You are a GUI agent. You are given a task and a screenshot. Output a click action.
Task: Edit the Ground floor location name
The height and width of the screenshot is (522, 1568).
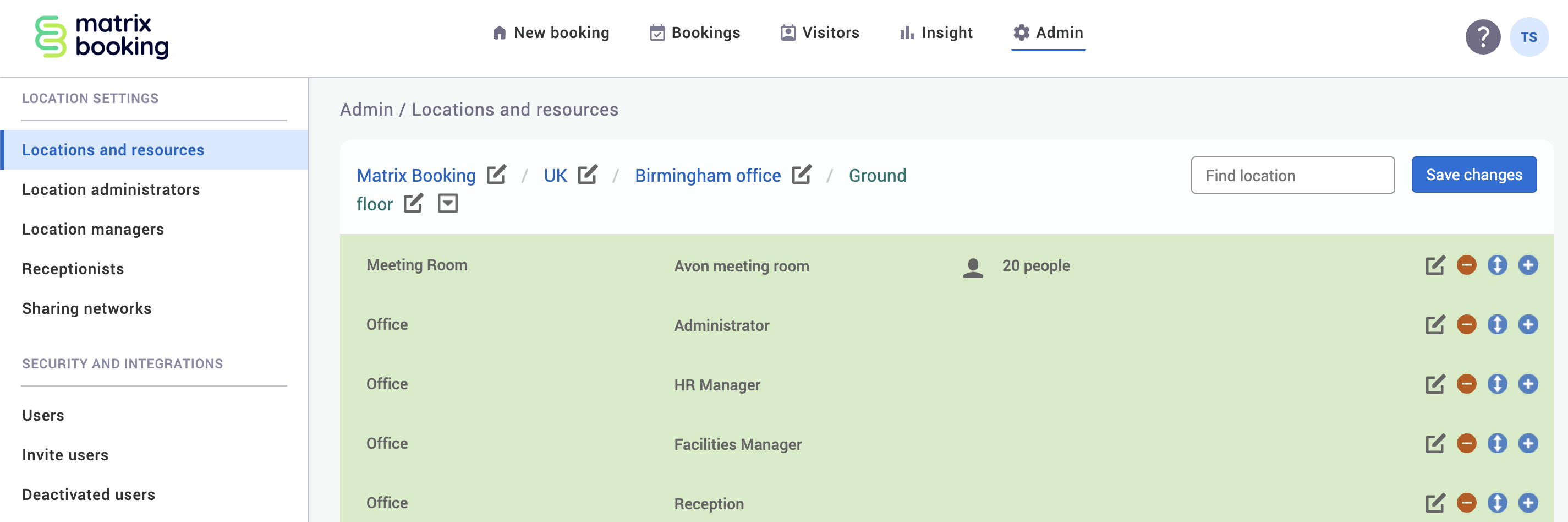[x=413, y=203]
